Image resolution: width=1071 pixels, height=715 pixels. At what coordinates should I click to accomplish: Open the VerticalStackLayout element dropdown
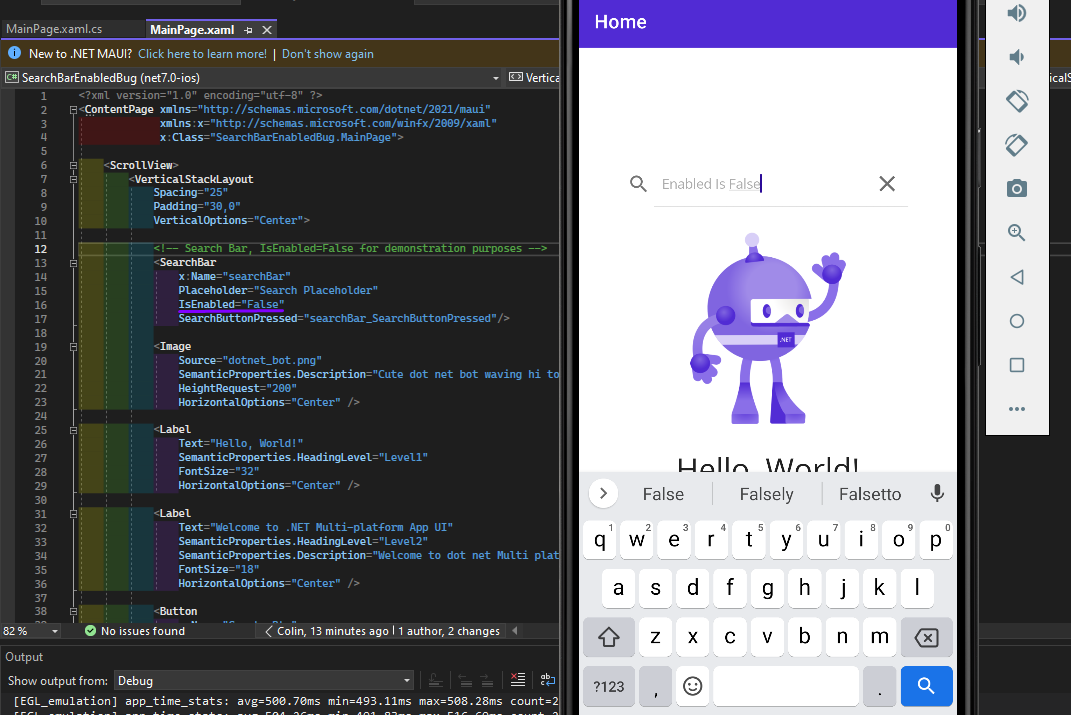point(533,78)
